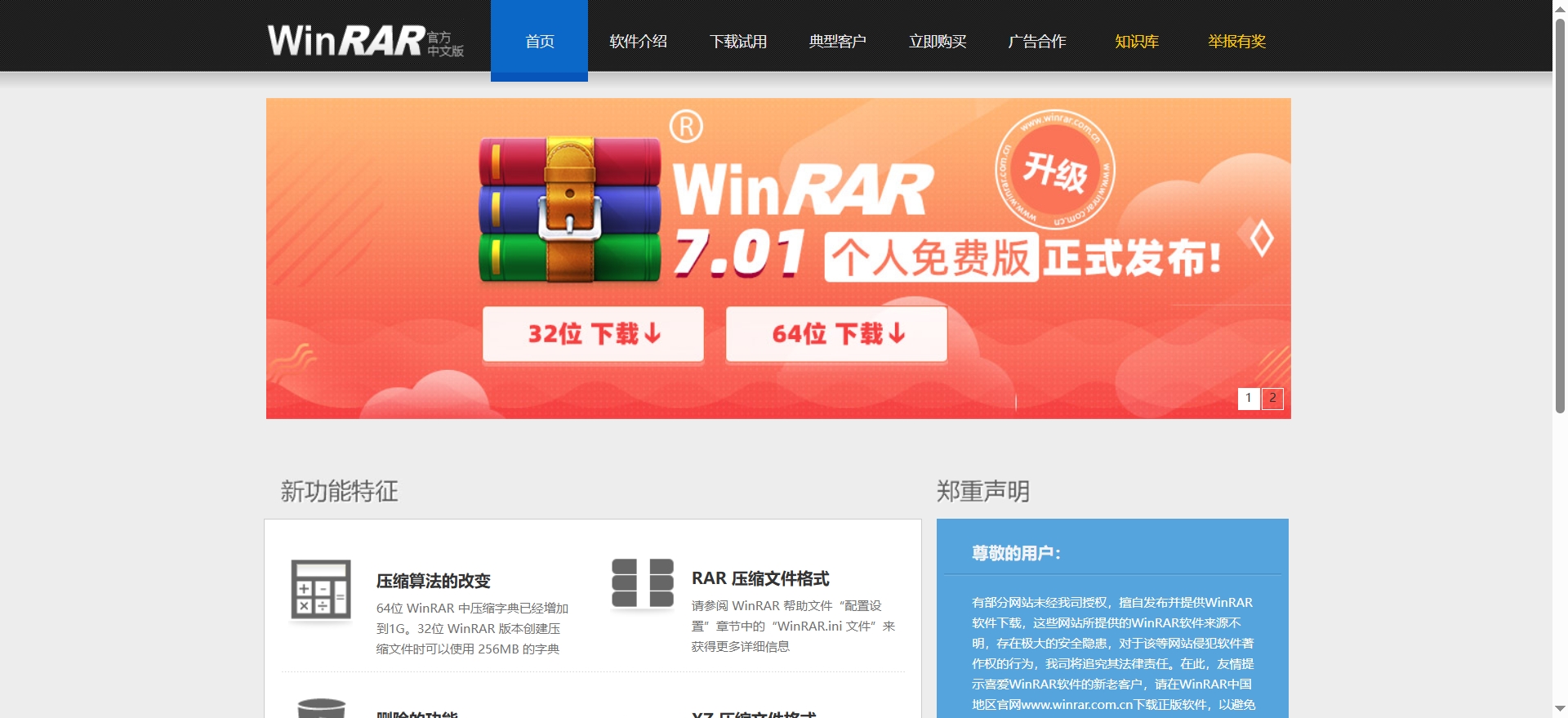Click the calculator icon for compression algorithm
This screenshot has width=1568, height=718.
321,590
